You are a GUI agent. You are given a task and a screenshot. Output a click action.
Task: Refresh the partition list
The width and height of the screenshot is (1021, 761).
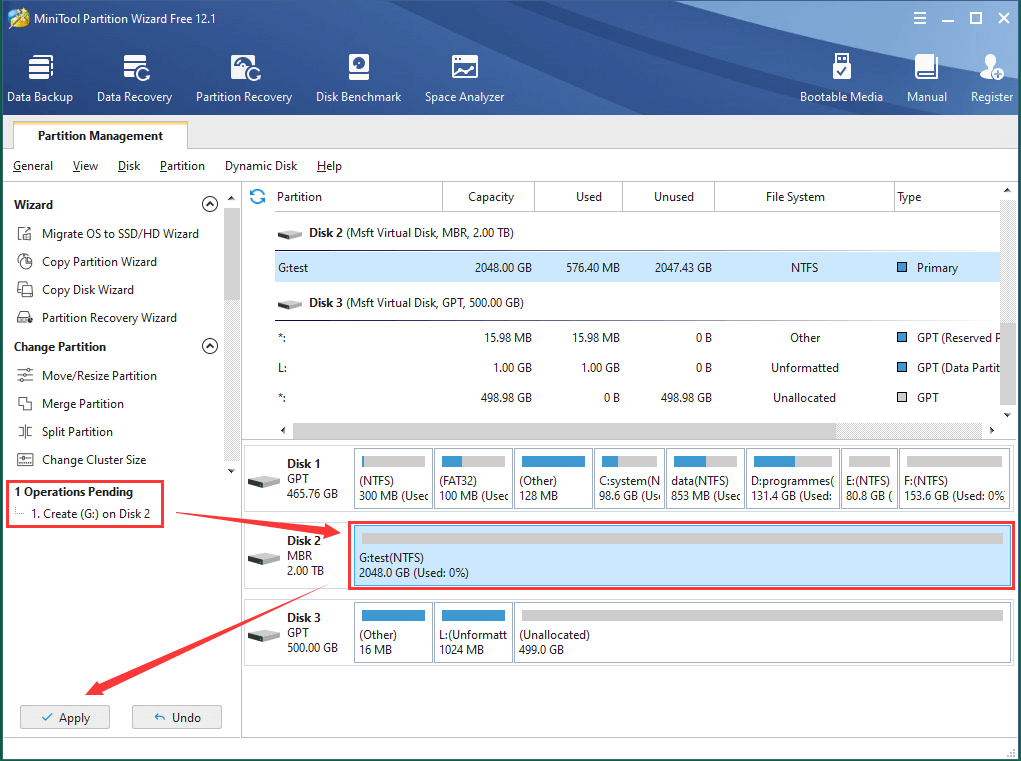coord(258,197)
